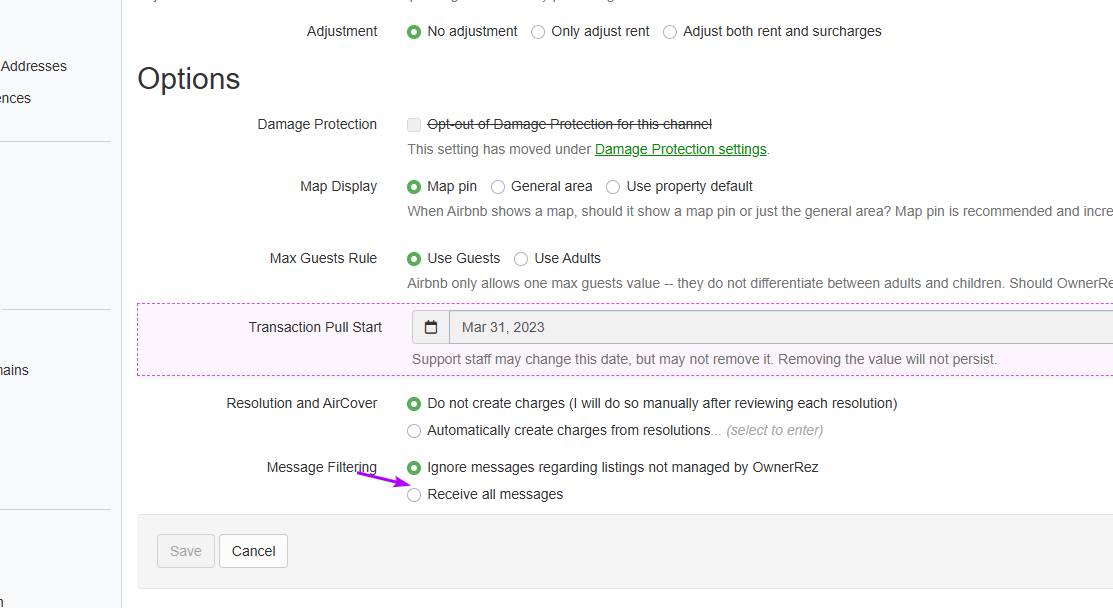Choose Automatically create charges from resolutions

pos(414,431)
